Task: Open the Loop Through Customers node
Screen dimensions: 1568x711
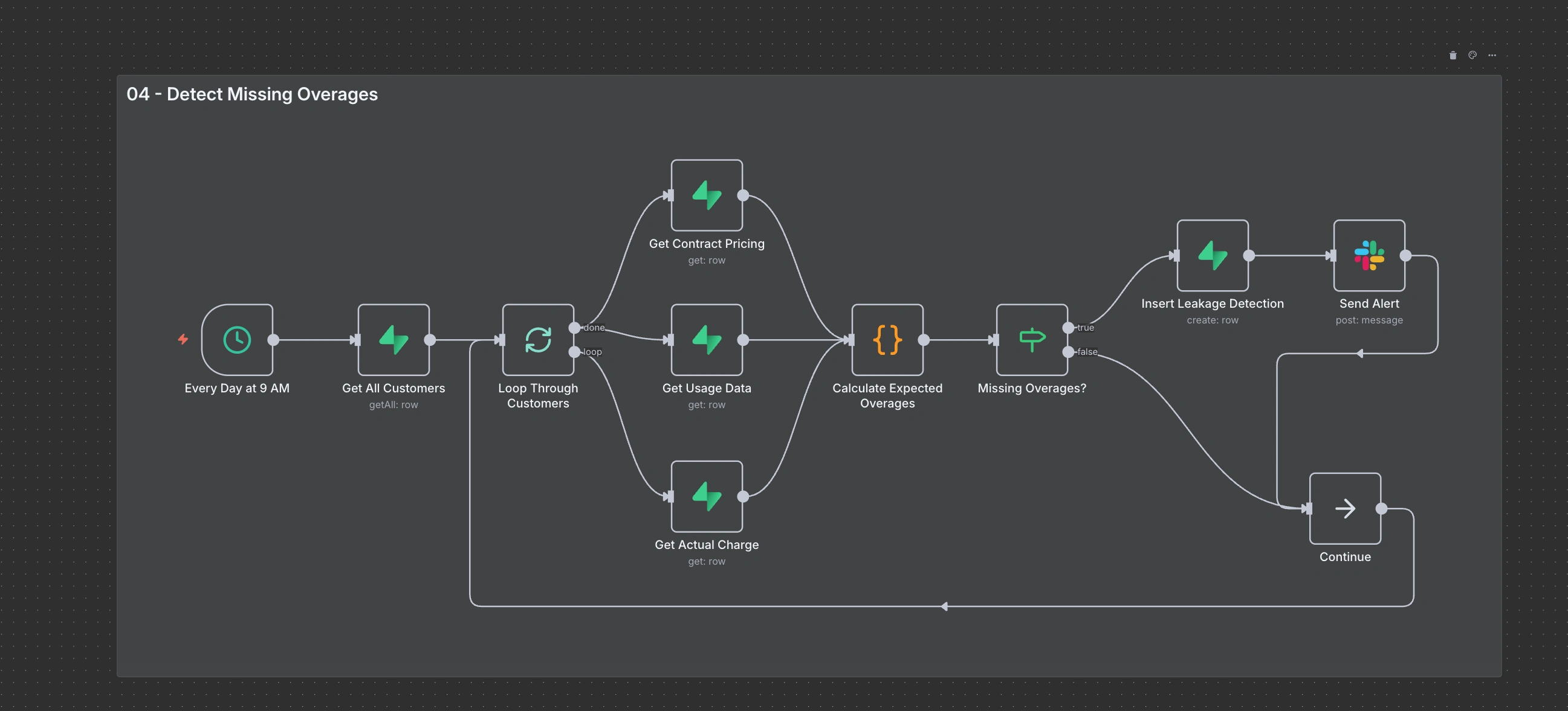Action: [537, 340]
